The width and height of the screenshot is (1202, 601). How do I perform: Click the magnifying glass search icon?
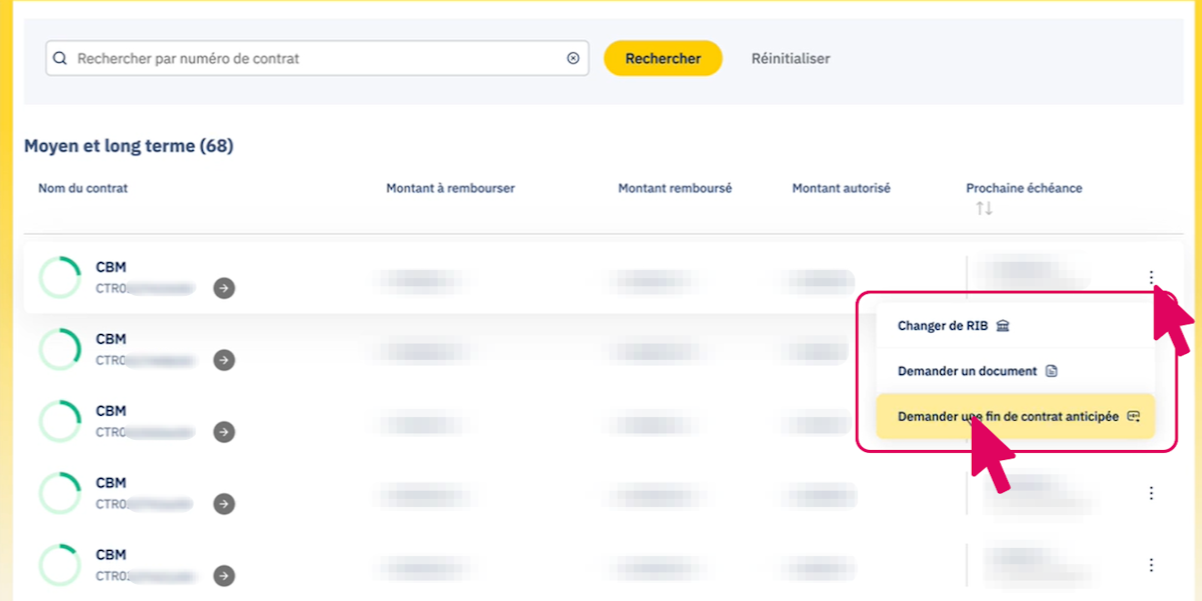point(61,59)
